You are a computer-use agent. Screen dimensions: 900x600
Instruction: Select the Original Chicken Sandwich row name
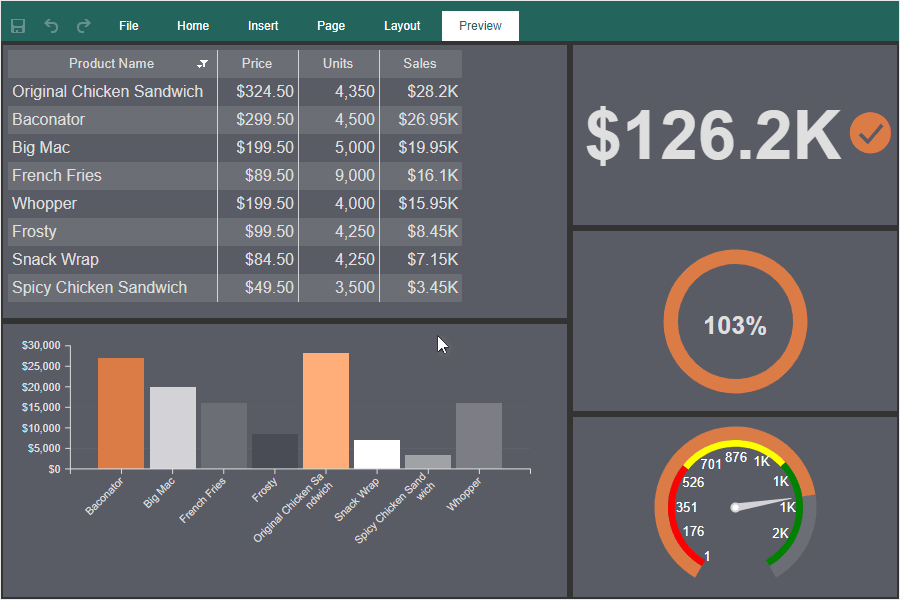pos(108,91)
